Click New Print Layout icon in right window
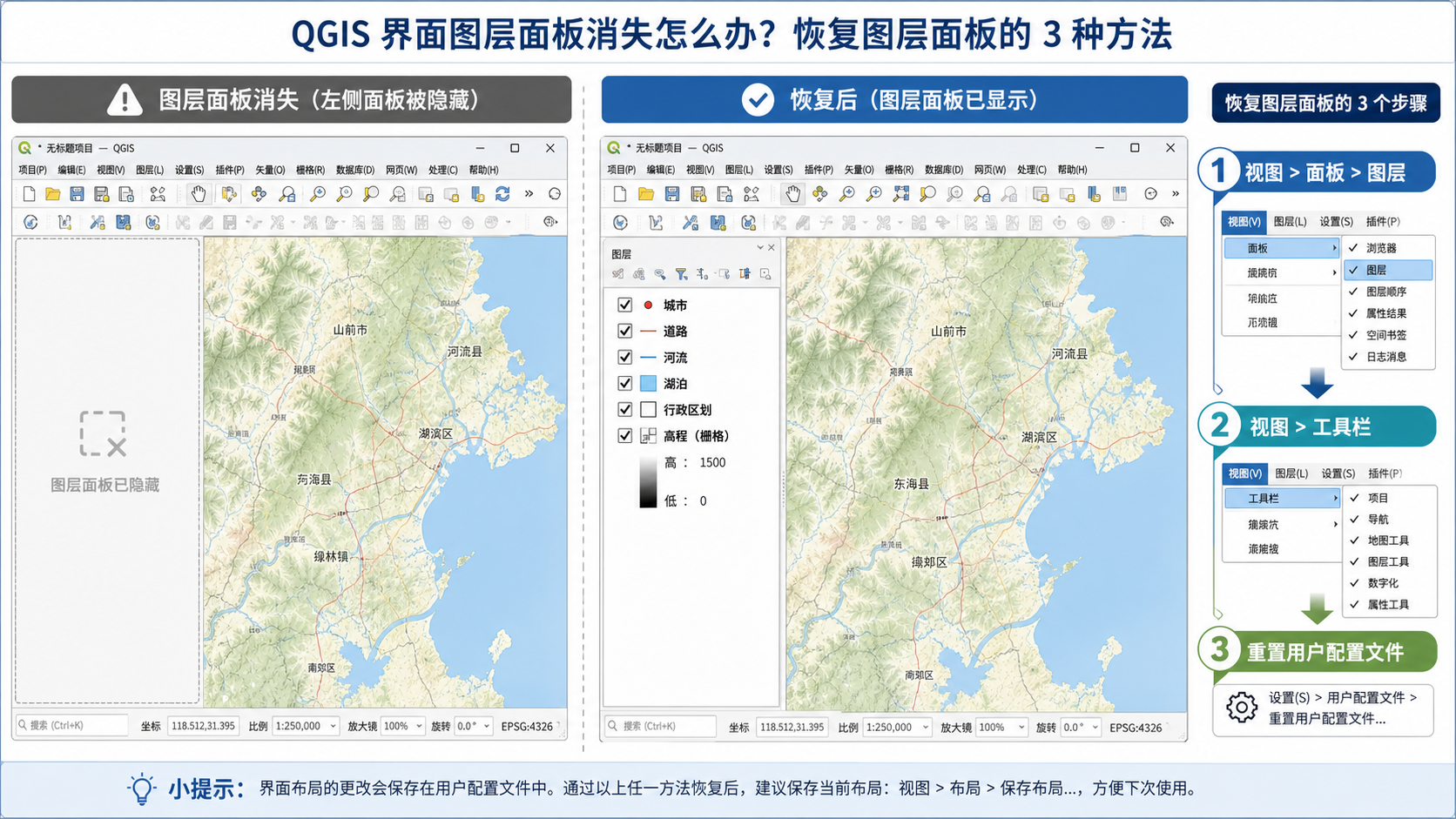Viewport: 1456px width, 819px height. click(x=725, y=193)
